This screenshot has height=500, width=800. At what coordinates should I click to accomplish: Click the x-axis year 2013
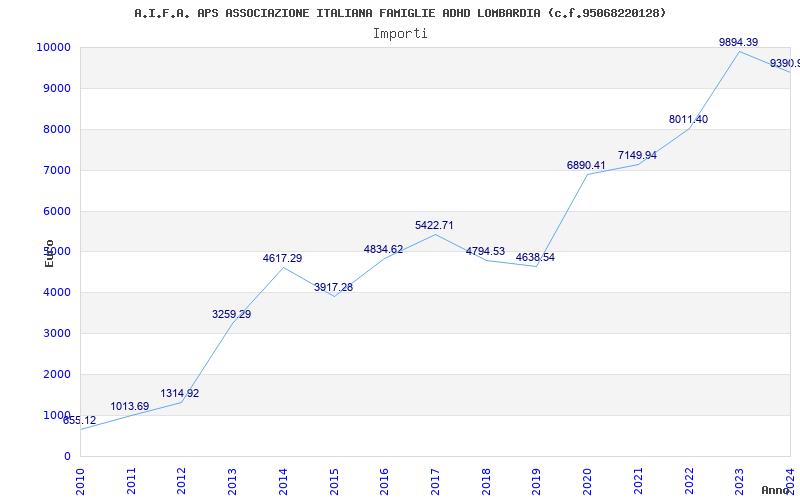[233, 481]
